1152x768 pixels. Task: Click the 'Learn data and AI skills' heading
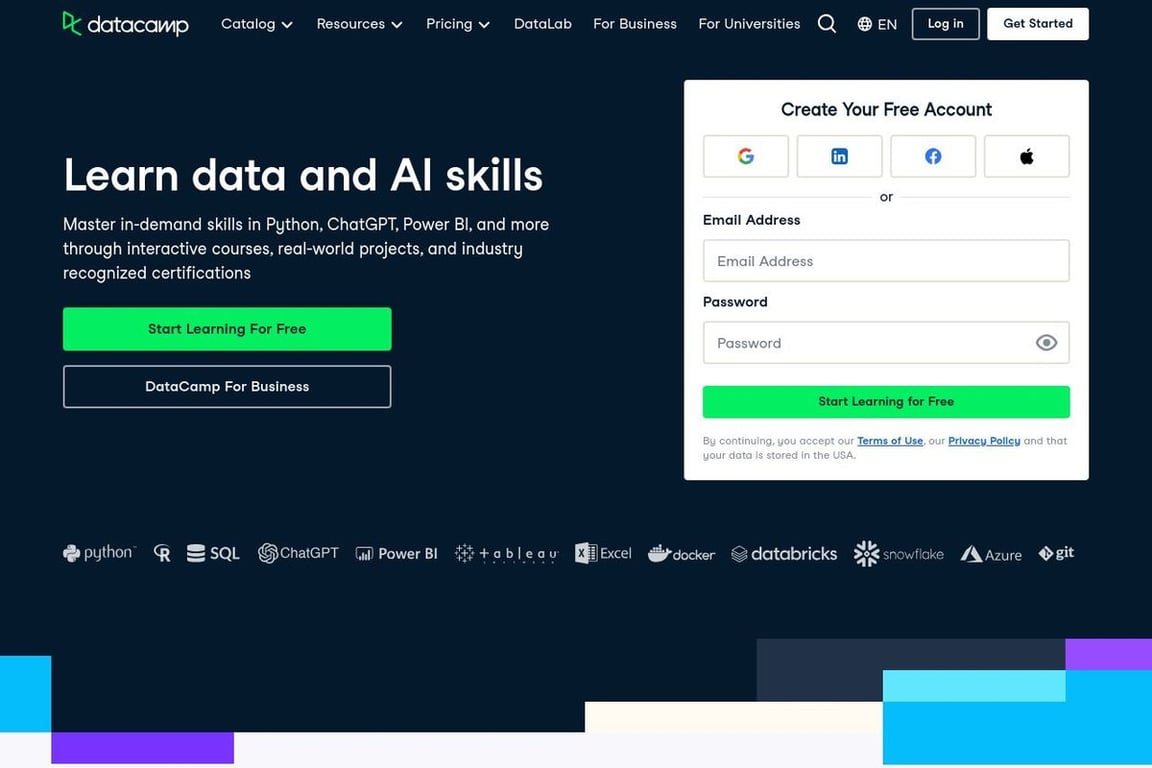point(303,175)
